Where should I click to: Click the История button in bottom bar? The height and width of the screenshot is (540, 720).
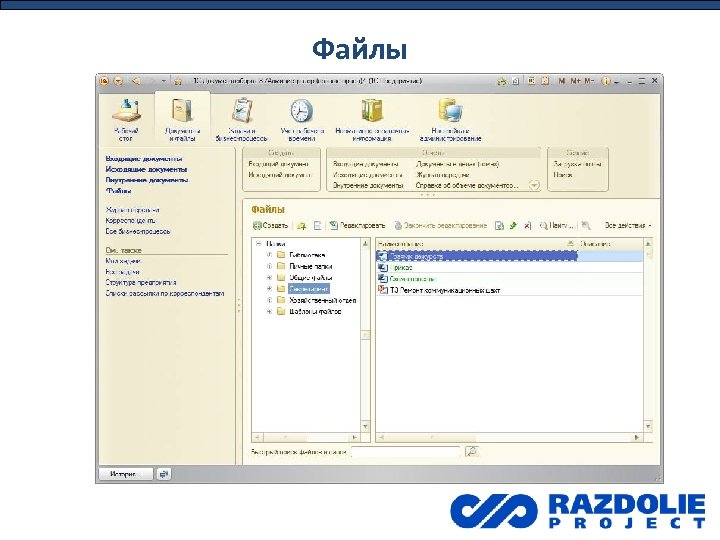point(126,474)
